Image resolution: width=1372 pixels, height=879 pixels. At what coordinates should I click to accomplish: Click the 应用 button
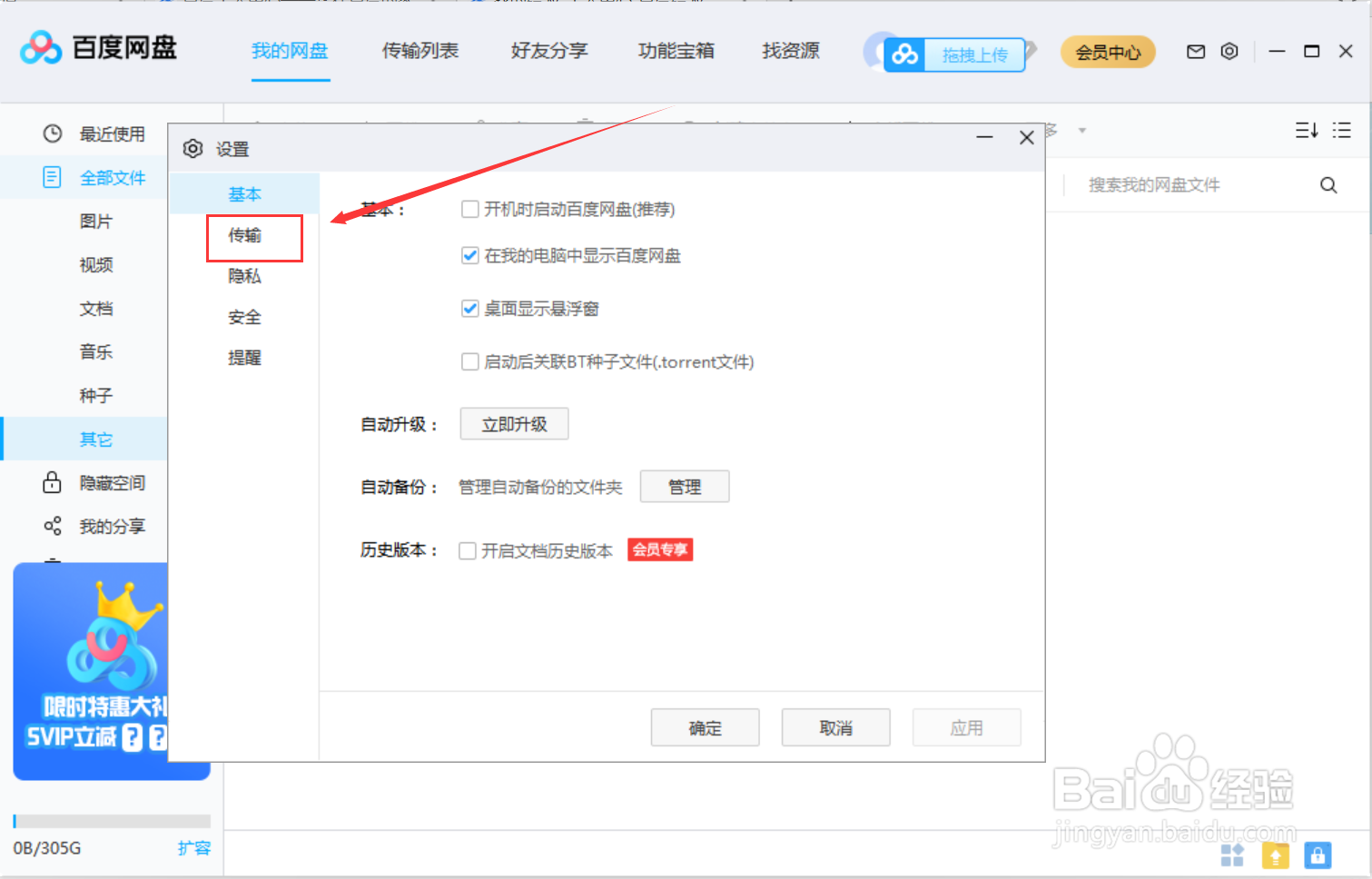967,727
